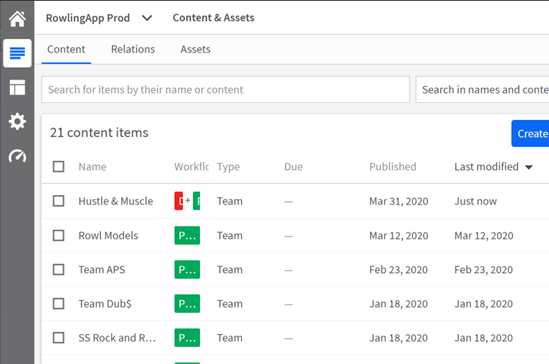
Task: Click the green workflow badge for Hustle & Muscle
Action: coord(196,201)
